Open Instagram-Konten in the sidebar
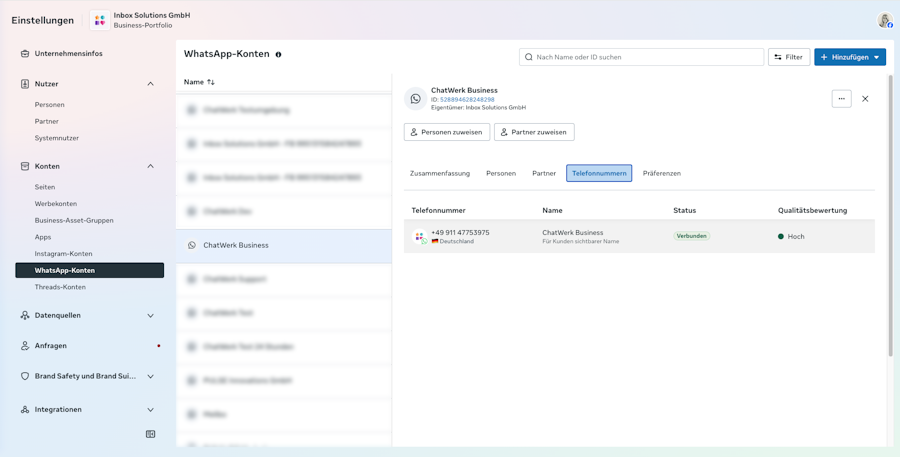This screenshot has width=900, height=457. tap(63, 254)
